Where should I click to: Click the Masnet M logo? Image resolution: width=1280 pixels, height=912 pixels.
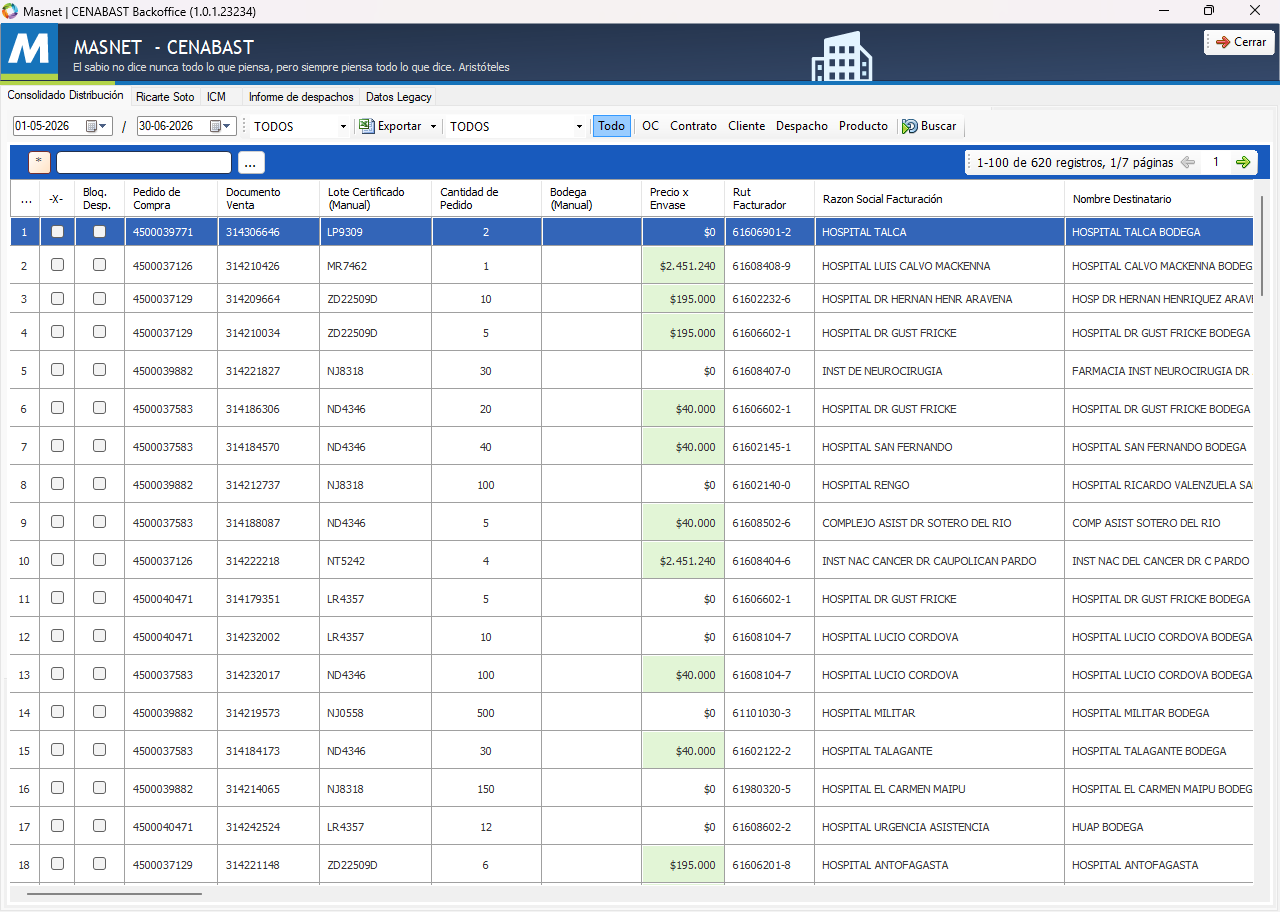[x=29, y=50]
